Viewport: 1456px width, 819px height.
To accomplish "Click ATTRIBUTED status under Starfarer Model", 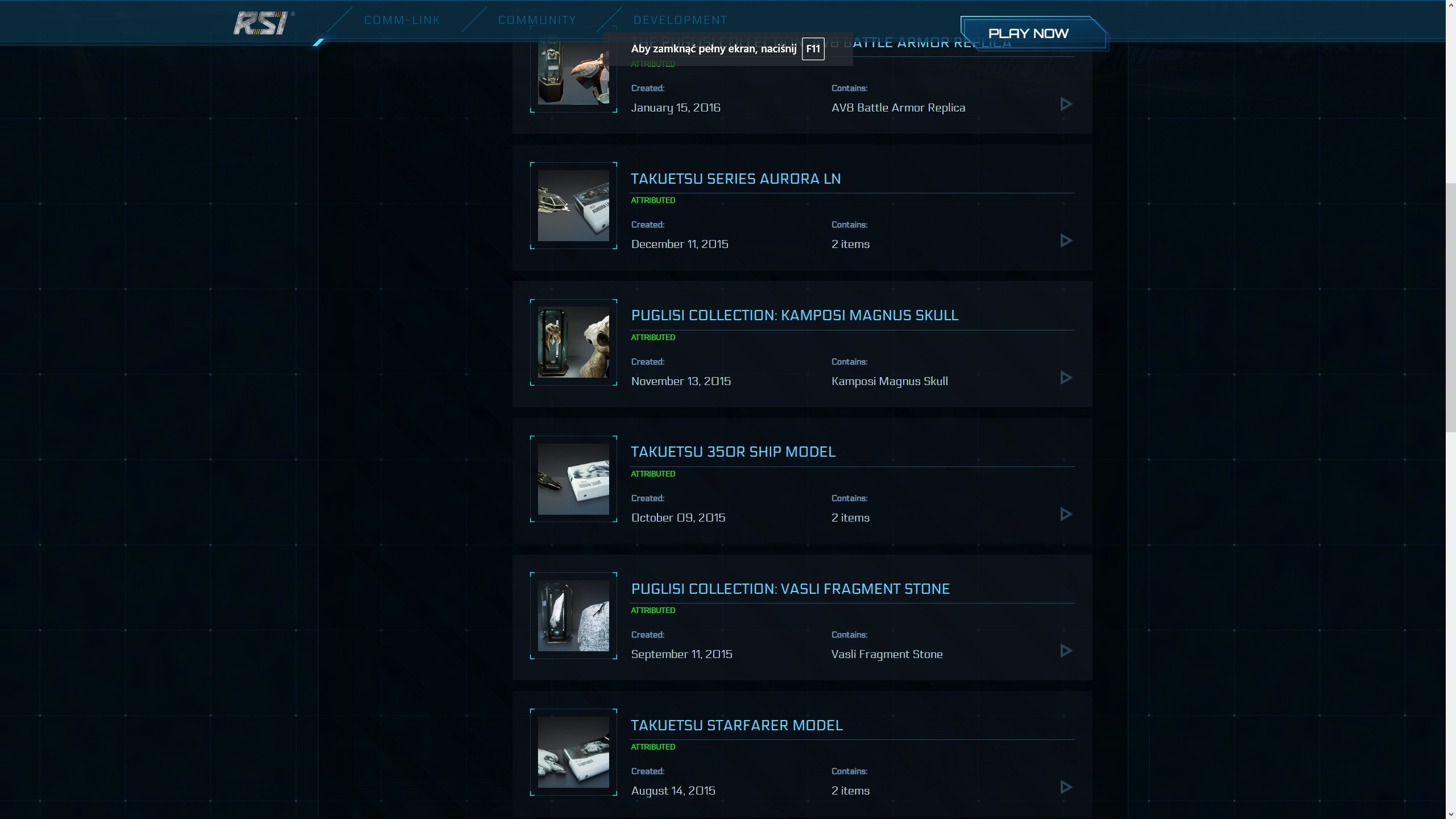I will click(653, 747).
